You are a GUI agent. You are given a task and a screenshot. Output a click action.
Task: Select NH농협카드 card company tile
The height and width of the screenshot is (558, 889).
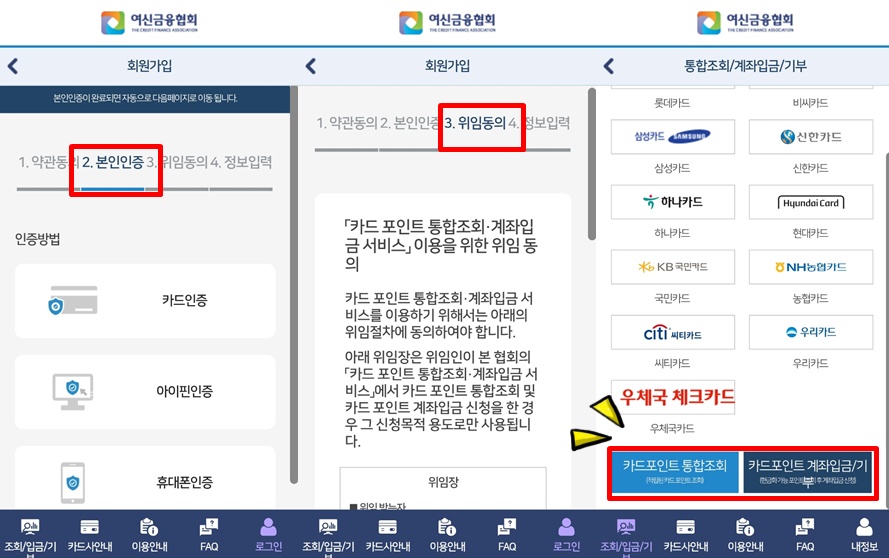coord(811,267)
